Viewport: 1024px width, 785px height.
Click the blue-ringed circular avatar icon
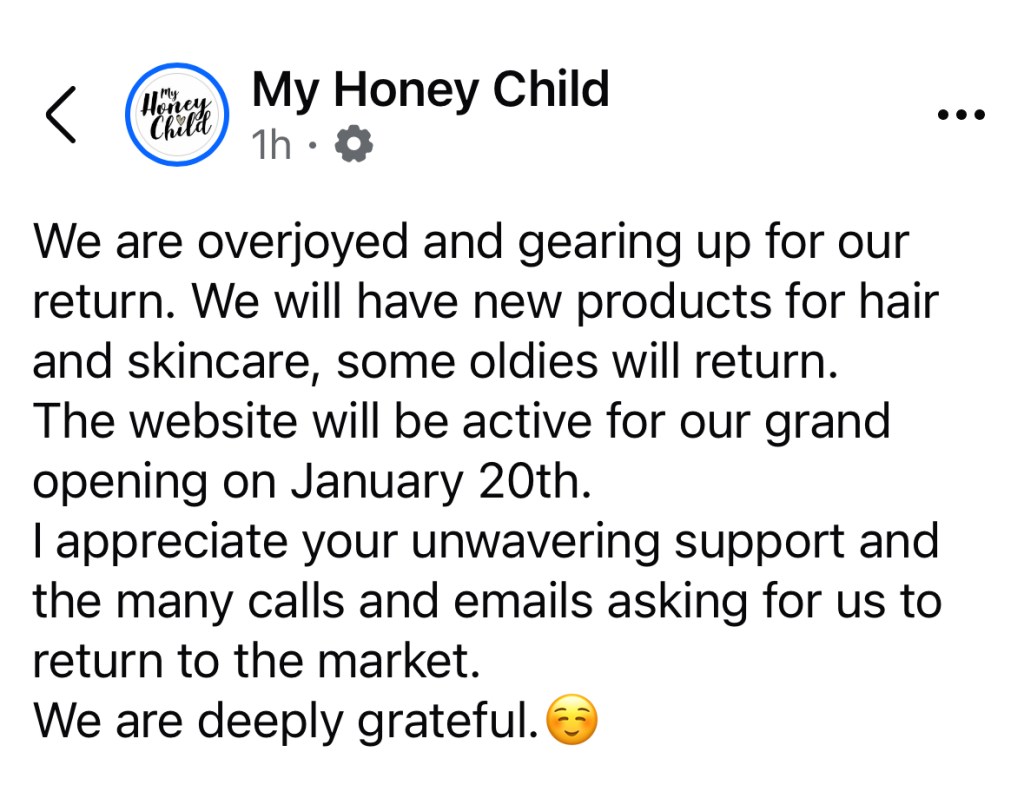tap(176, 113)
